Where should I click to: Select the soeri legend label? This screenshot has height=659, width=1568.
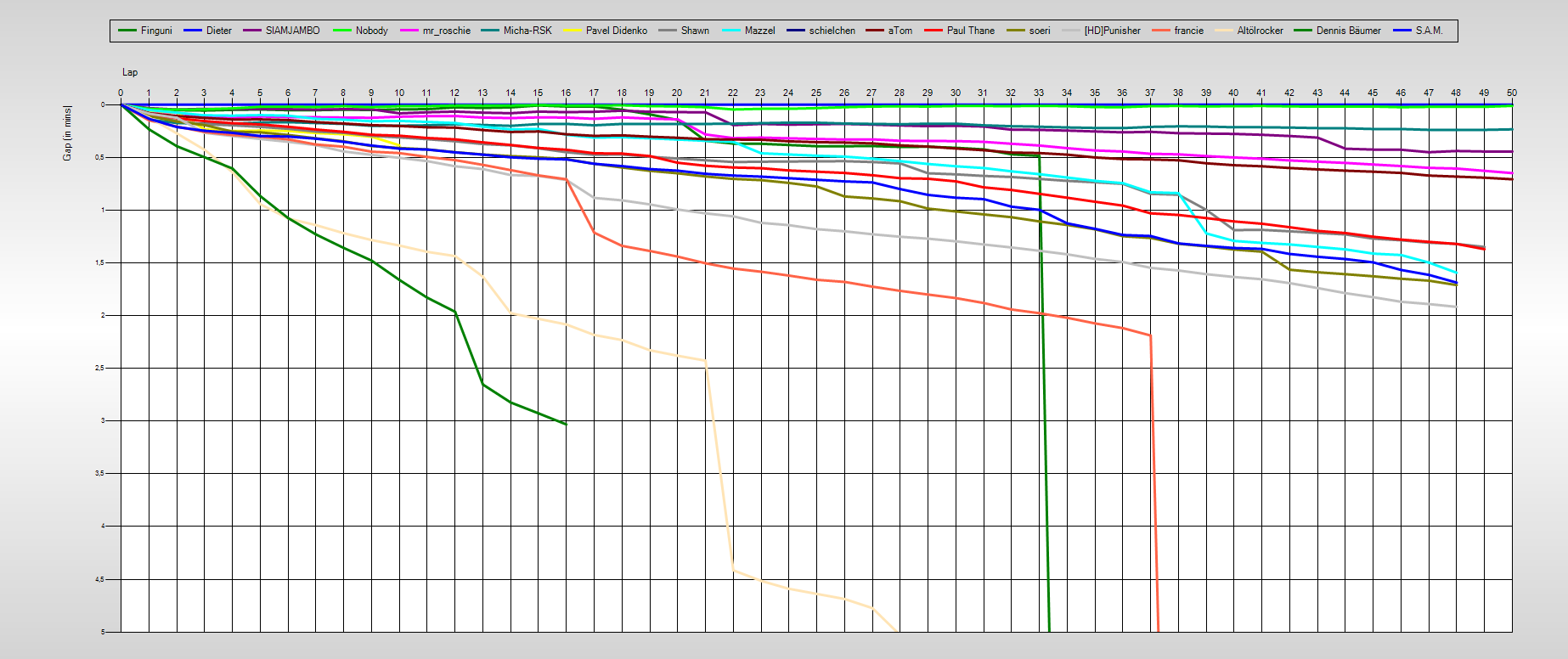tap(1039, 31)
